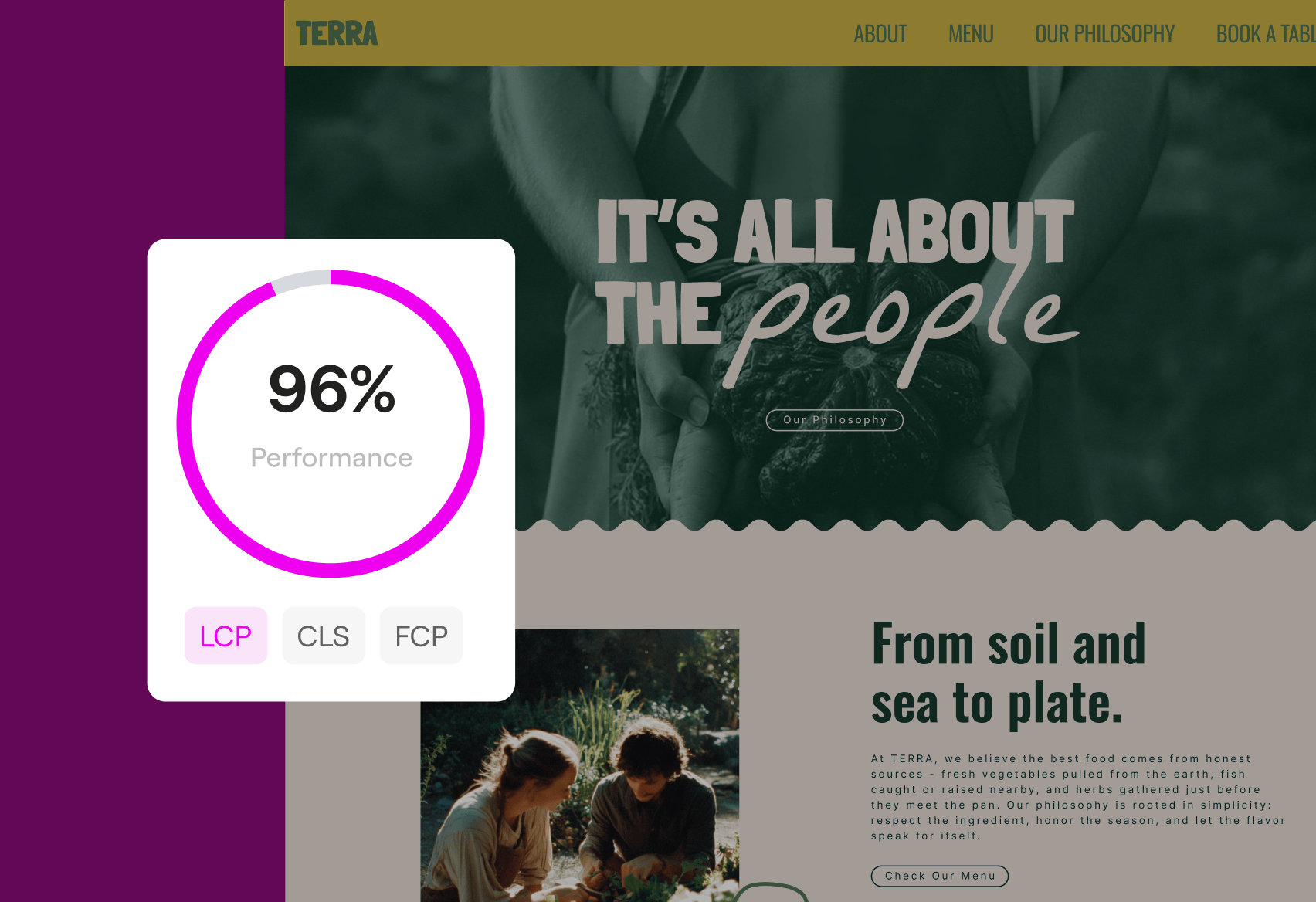Open the MENU navigation item
The height and width of the screenshot is (902, 1316).
(971, 34)
